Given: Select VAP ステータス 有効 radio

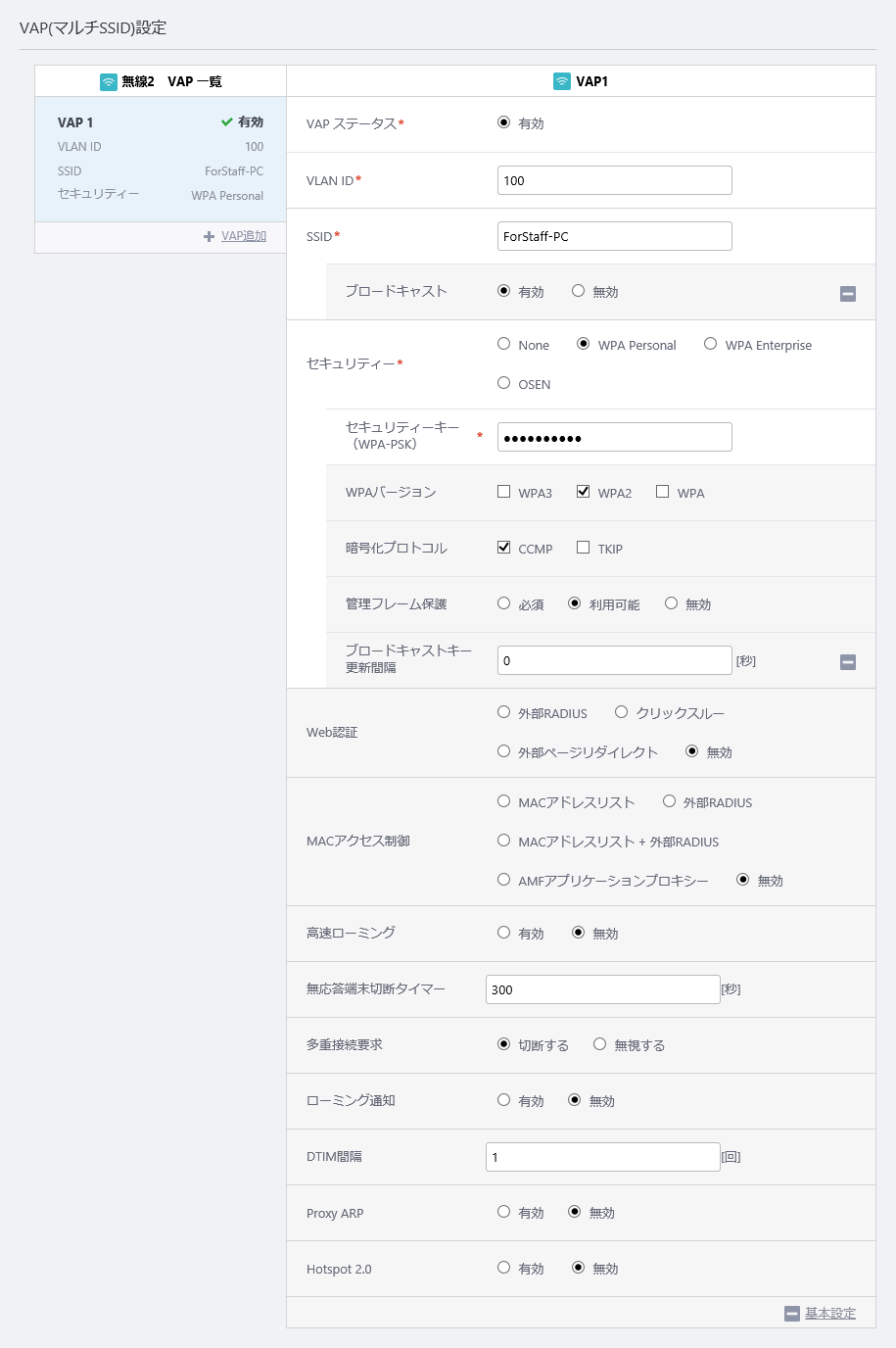Looking at the screenshot, I should tap(503, 122).
